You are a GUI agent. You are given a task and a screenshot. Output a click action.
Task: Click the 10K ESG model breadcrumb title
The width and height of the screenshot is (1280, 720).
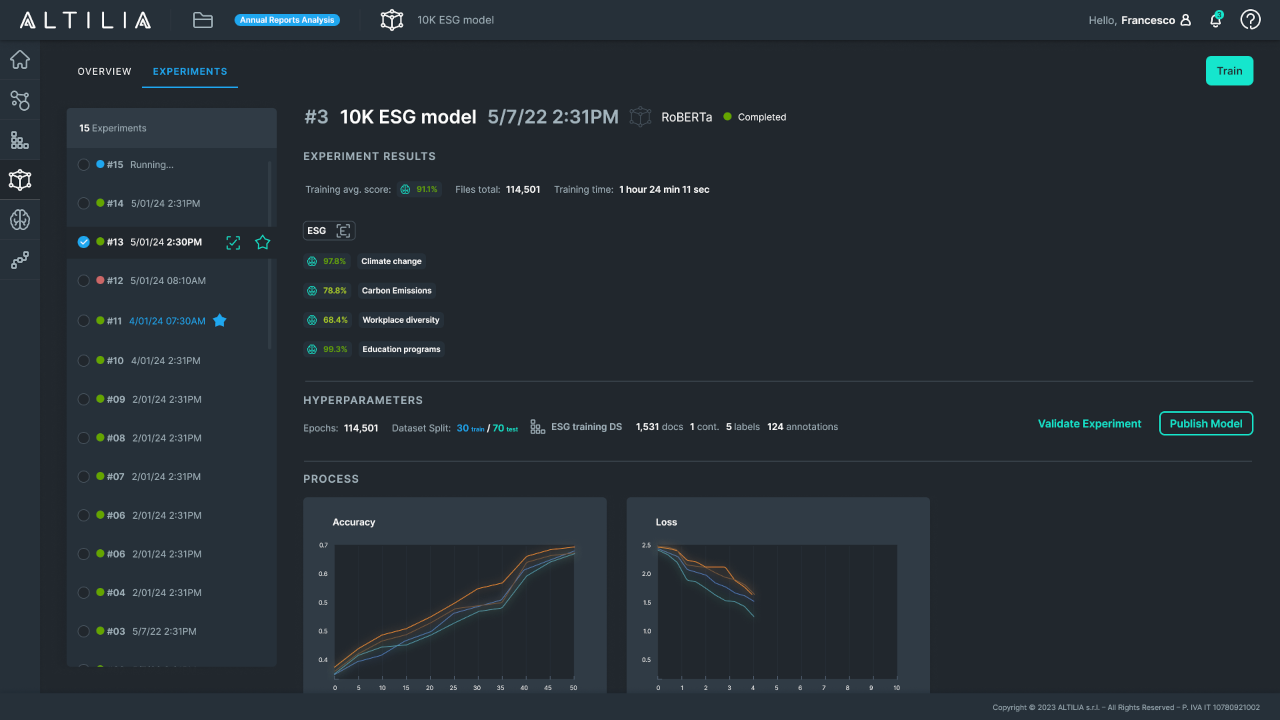455,20
